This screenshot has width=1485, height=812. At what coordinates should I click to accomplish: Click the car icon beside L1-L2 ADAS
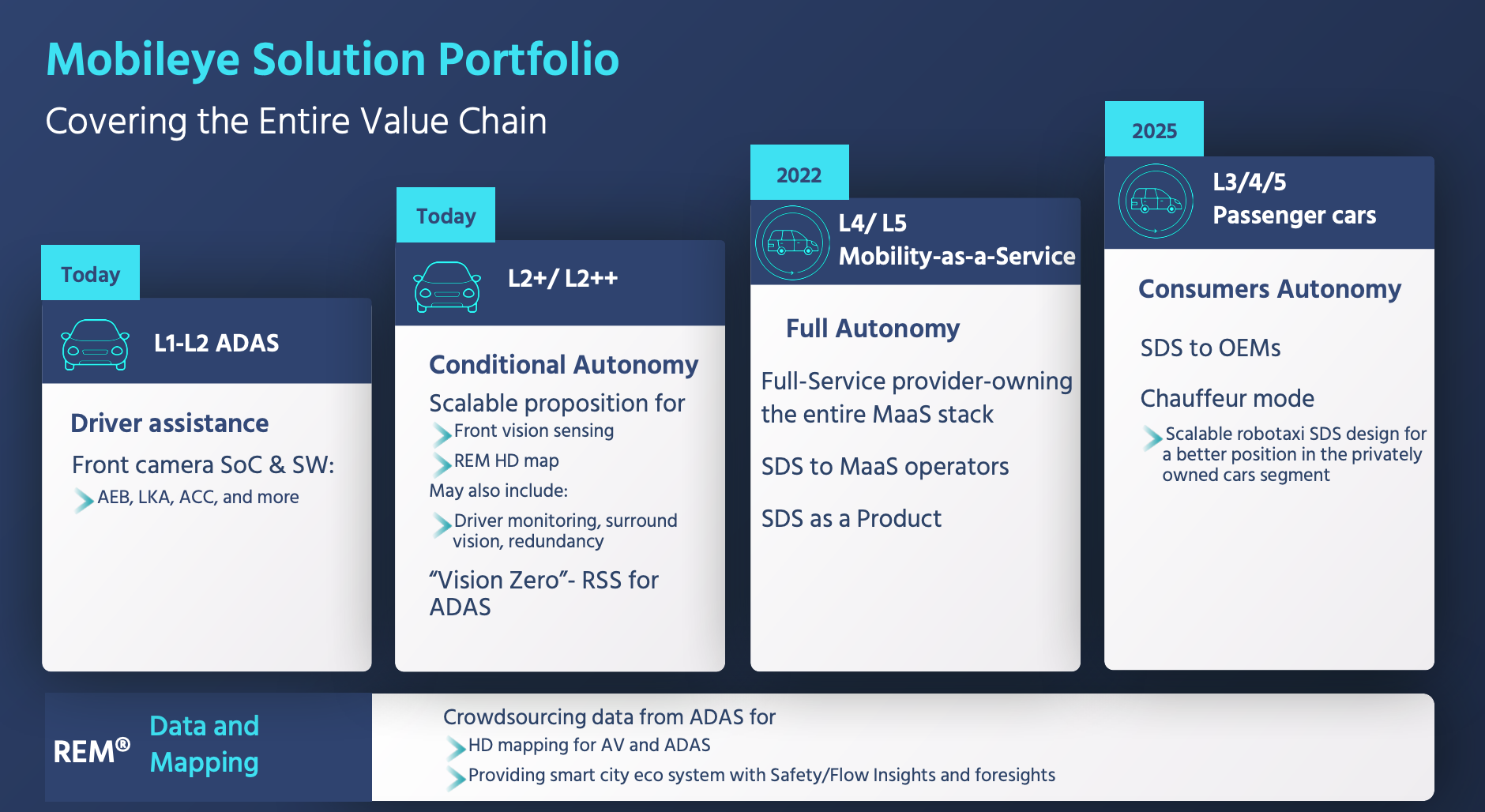96,344
